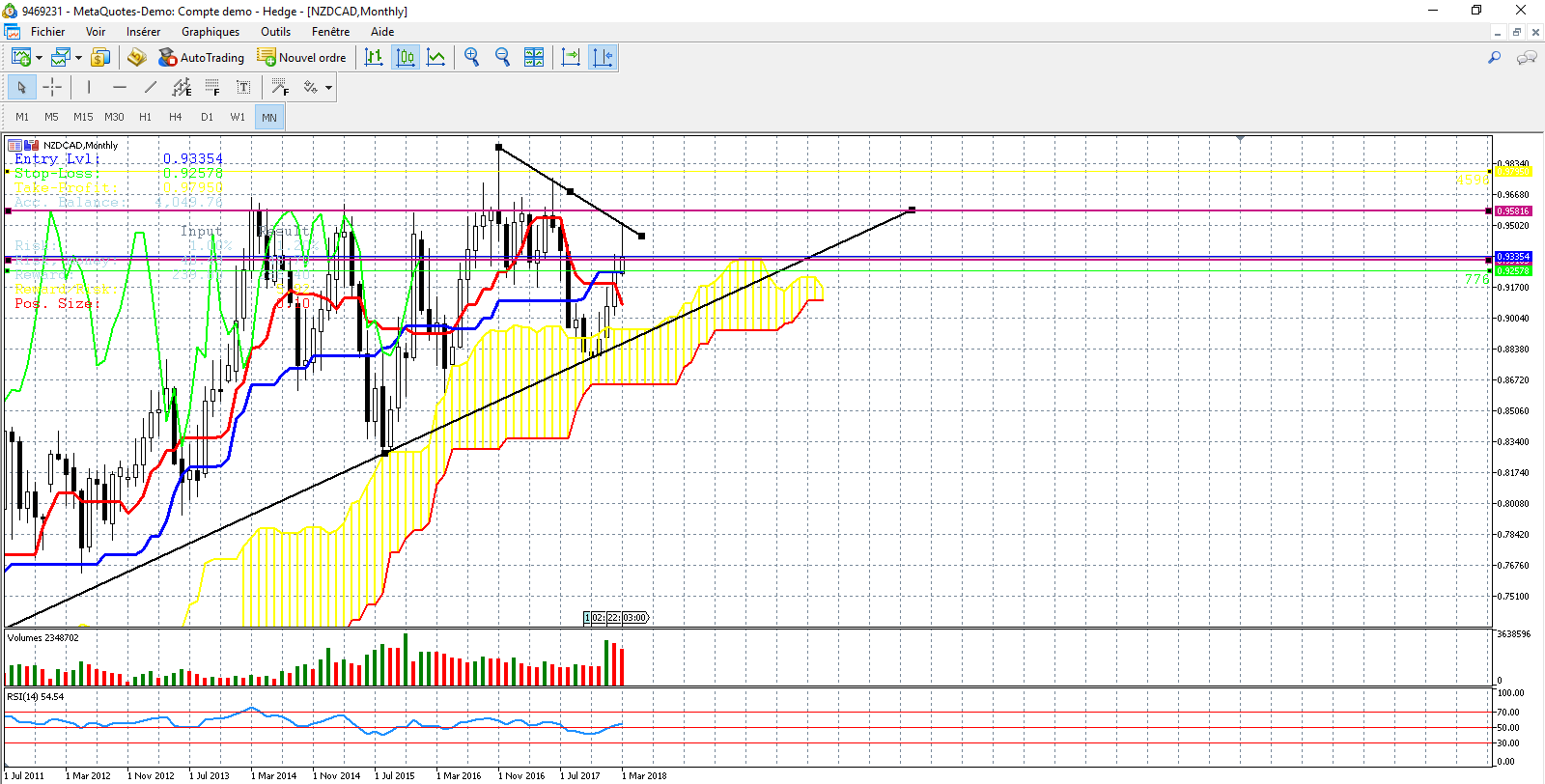Image resolution: width=1545 pixels, height=784 pixels.
Task: Click the Nouvel ordre button
Action: (x=302, y=58)
